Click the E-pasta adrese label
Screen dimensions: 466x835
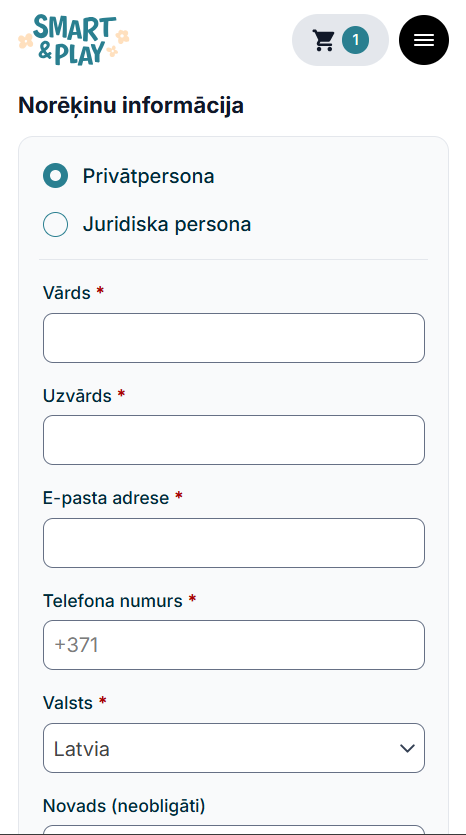tap(106, 498)
